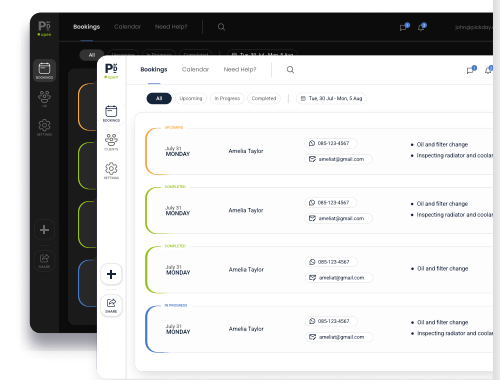Viewport: 500px width, 380px height.
Task: Open the In Progress booking card for Amelia Taylor
Action: [x=319, y=329]
